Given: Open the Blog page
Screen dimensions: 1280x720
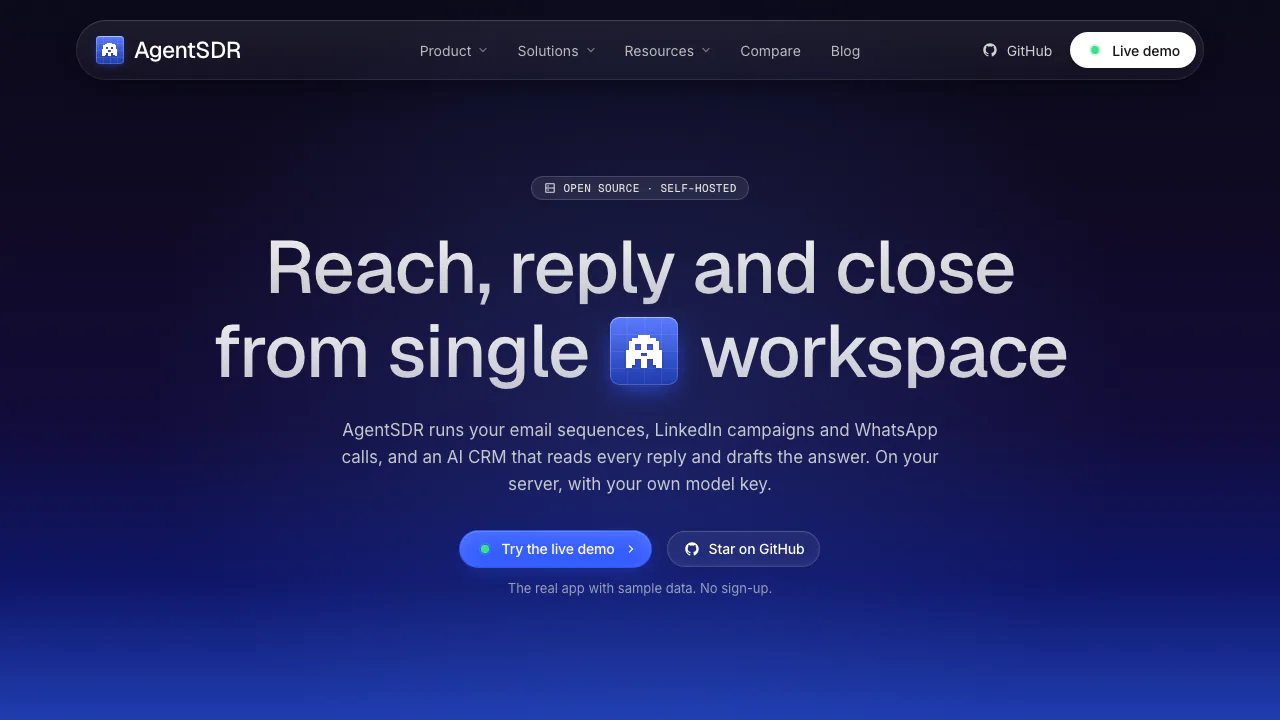Looking at the screenshot, I should point(845,51).
